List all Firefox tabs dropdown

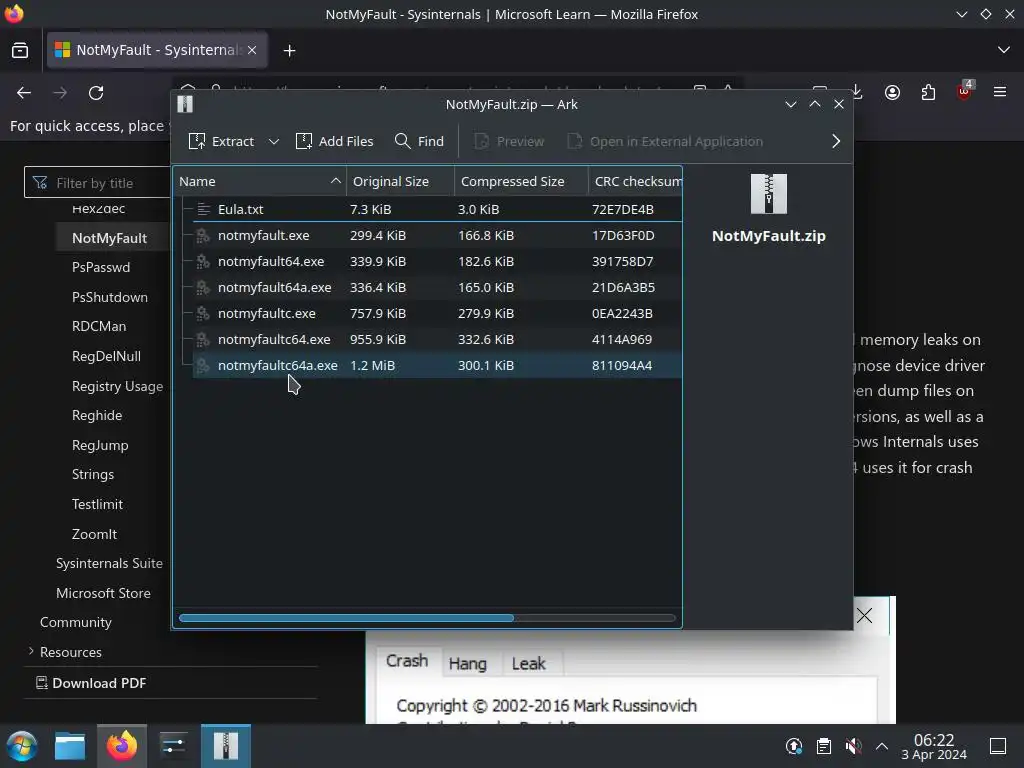(x=1004, y=50)
